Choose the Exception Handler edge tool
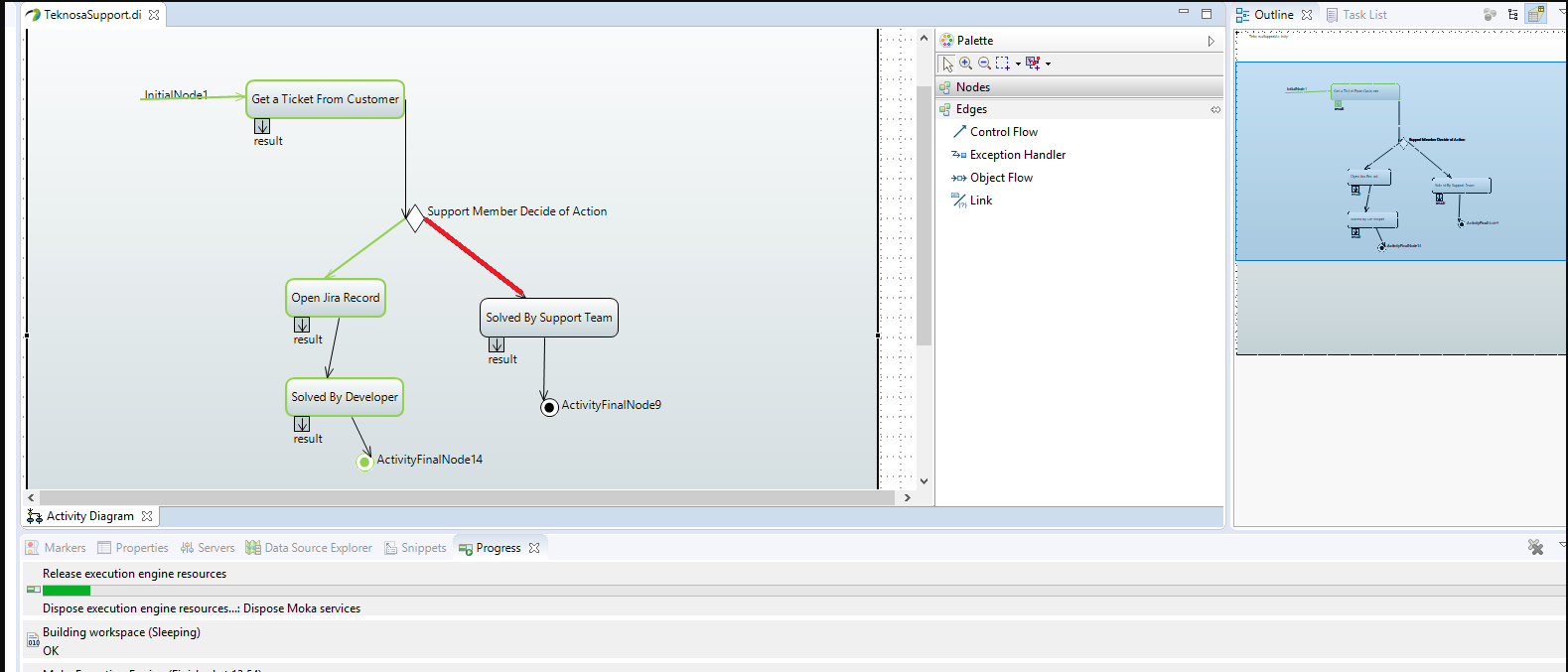Viewport: 1568px width, 672px height. coord(1017,155)
